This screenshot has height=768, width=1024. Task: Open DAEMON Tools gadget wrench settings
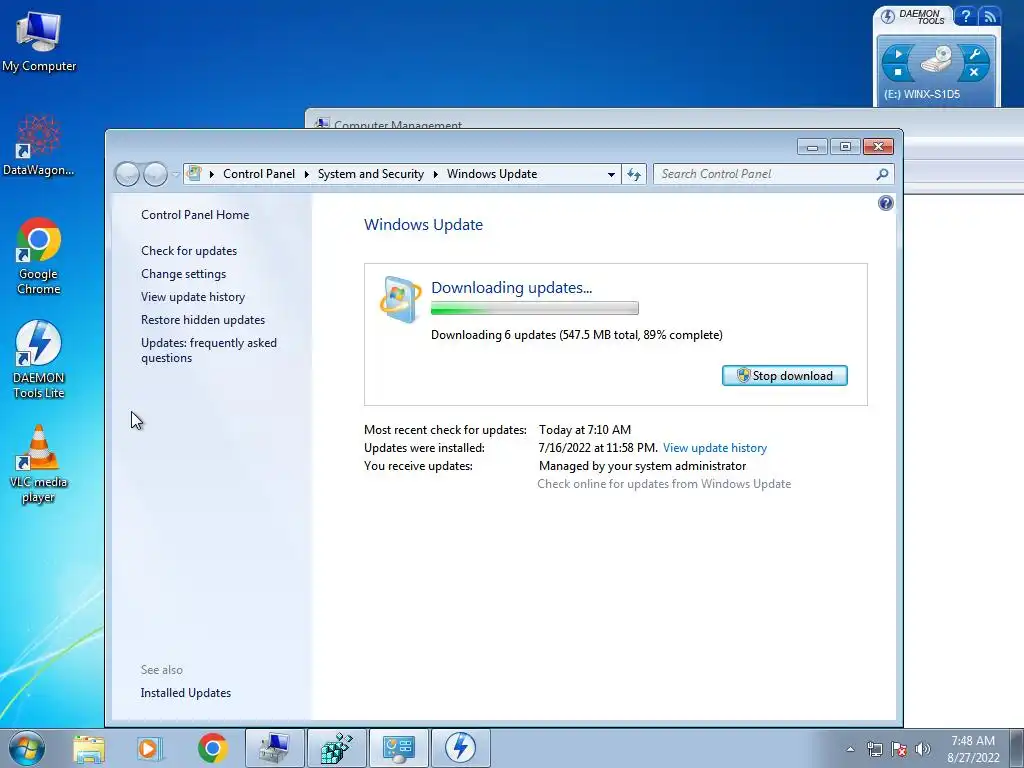tap(974, 54)
